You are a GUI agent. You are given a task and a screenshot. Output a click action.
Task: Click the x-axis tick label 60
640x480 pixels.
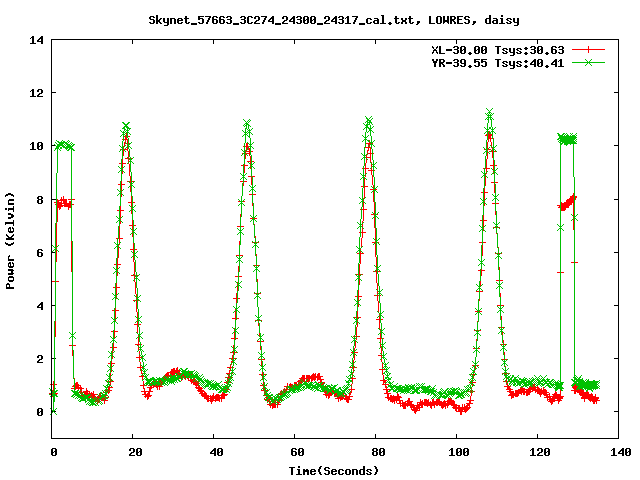click(x=297, y=452)
